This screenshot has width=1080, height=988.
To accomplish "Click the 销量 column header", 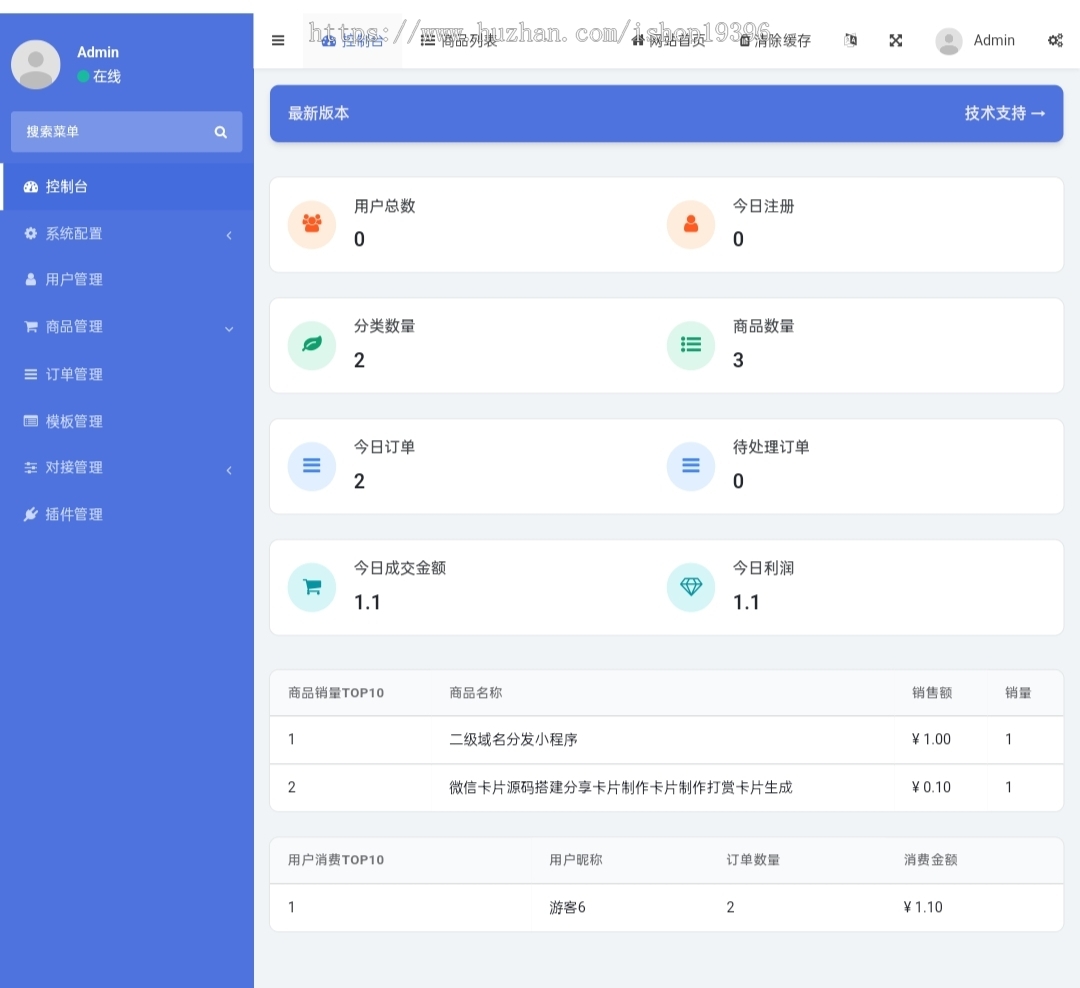I will (x=1017, y=693).
